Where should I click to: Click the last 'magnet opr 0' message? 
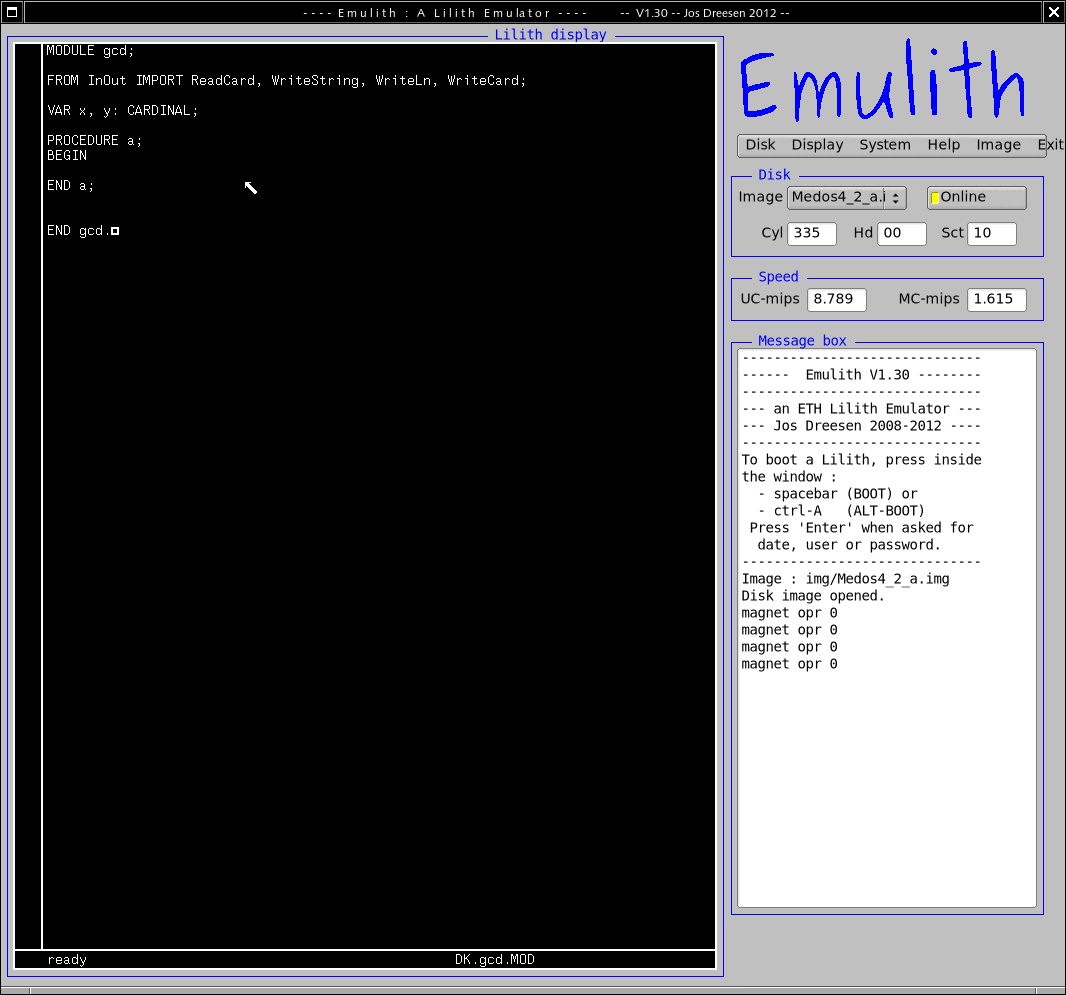(789, 664)
